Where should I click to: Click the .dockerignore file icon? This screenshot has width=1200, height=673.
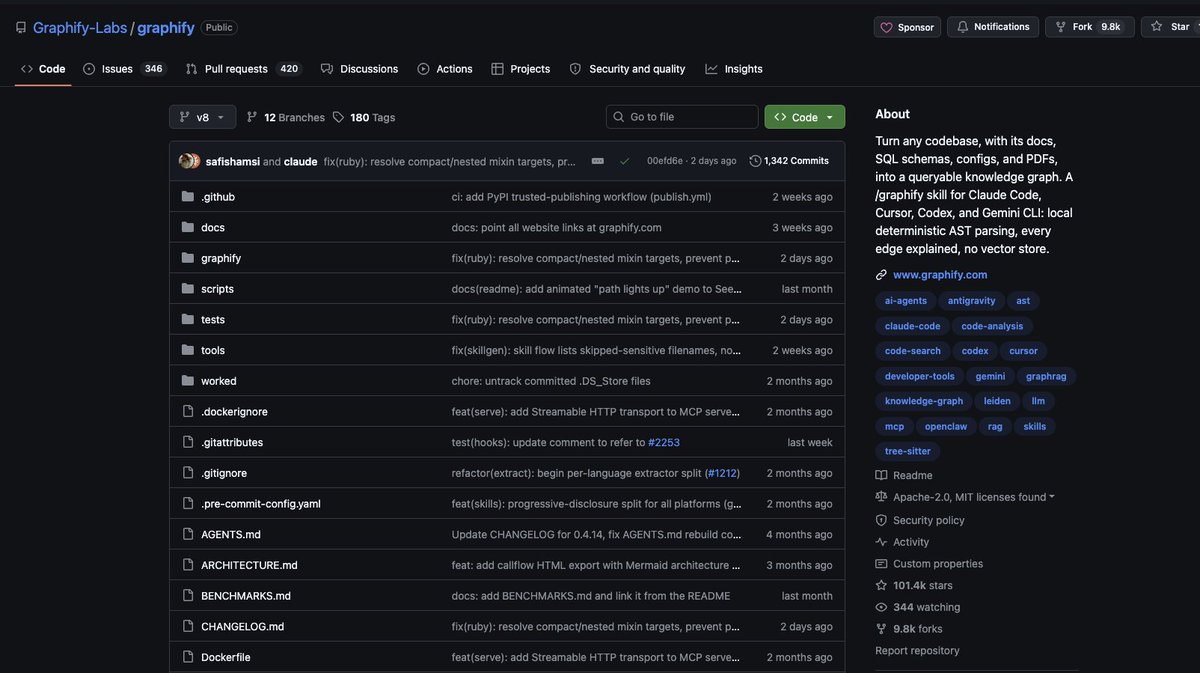click(188, 412)
